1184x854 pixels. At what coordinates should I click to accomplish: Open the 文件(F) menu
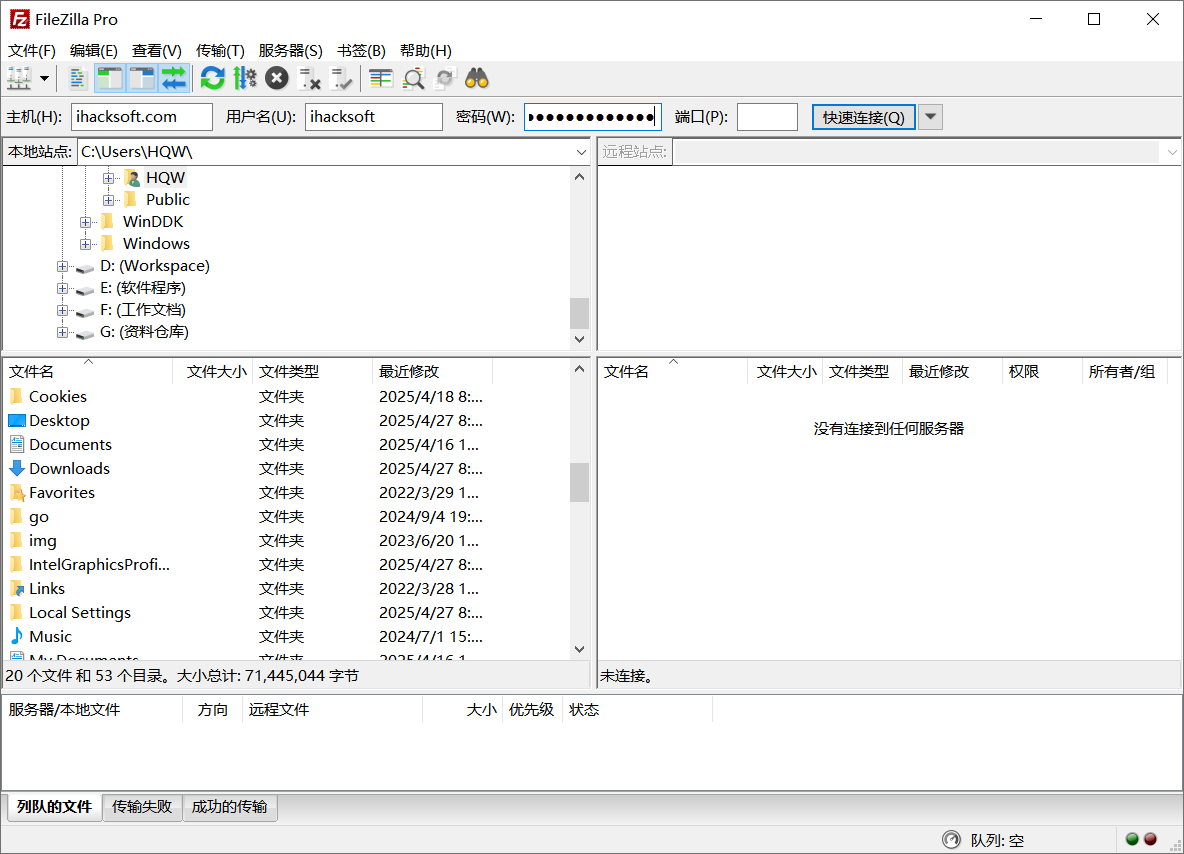[32, 51]
